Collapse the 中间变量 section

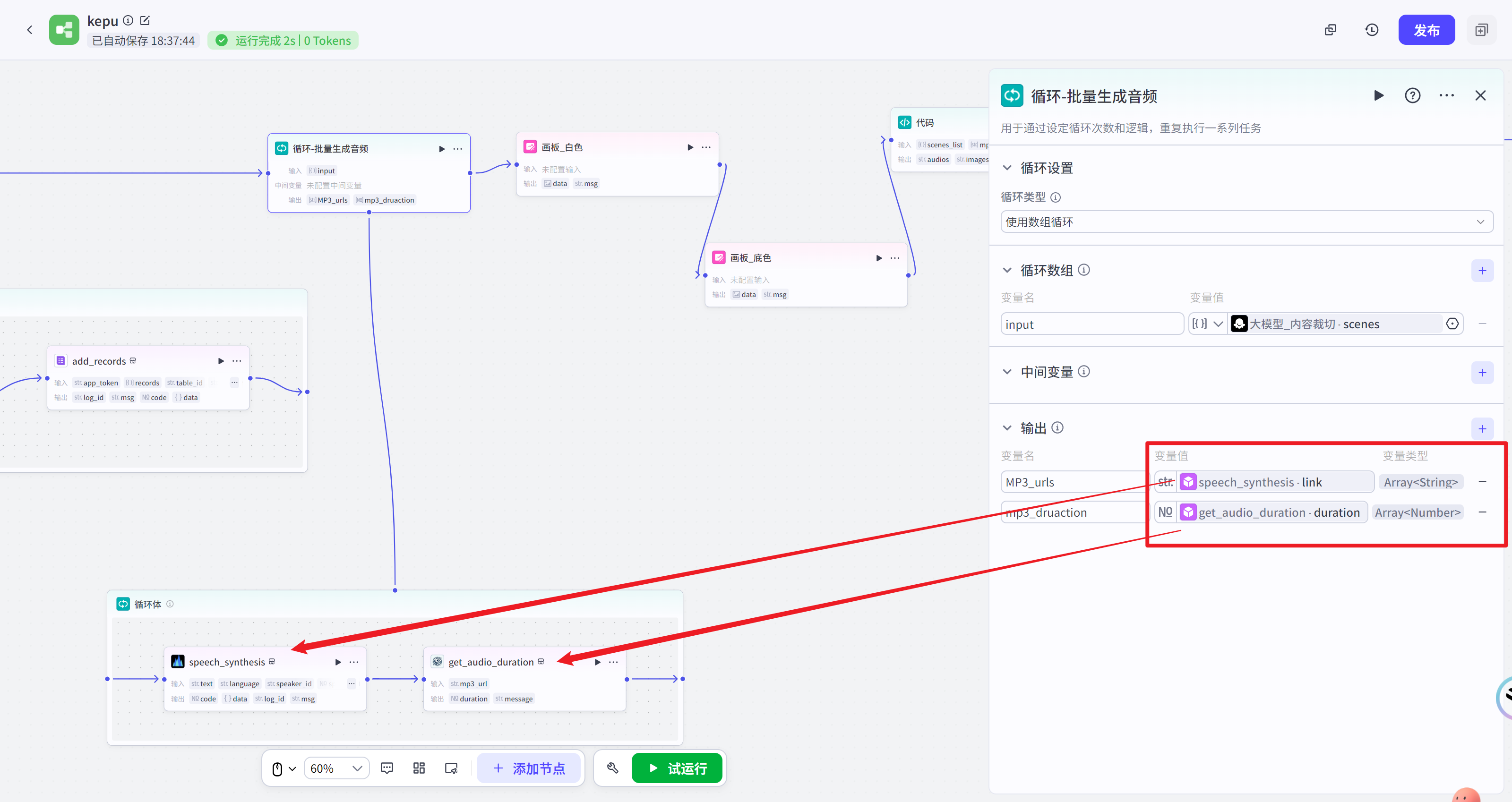[1007, 372]
